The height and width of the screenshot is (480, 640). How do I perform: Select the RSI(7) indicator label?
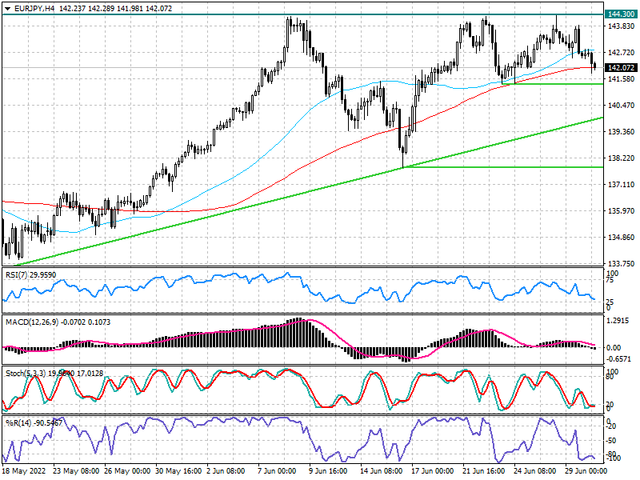[20, 272]
